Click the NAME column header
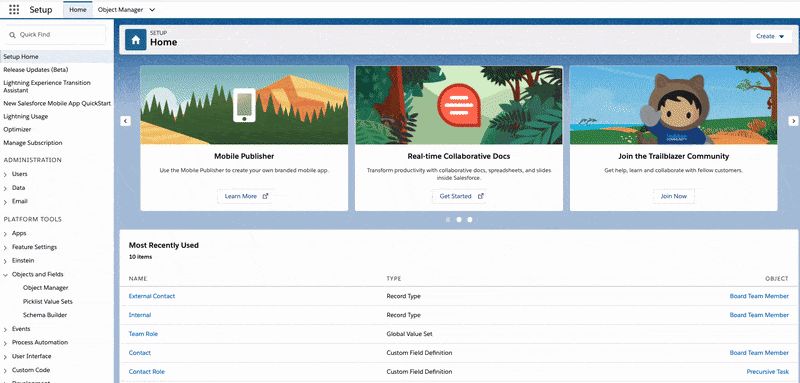Screen dimensions: 800x383 [138, 279]
